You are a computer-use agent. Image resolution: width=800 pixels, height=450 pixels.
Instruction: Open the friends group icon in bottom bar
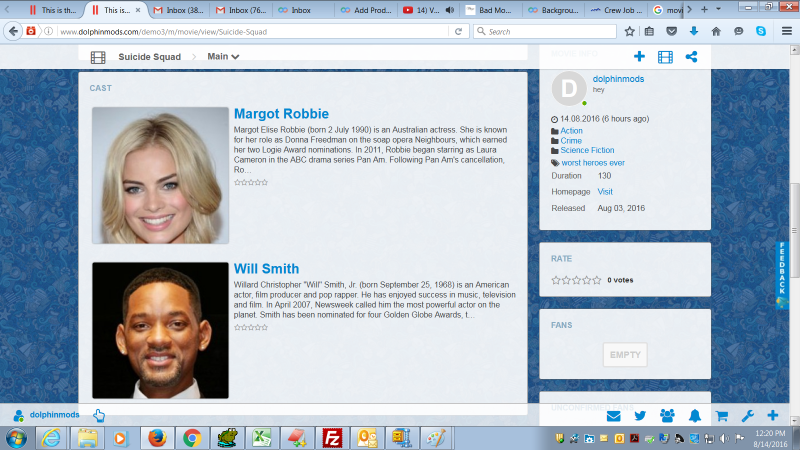point(667,416)
